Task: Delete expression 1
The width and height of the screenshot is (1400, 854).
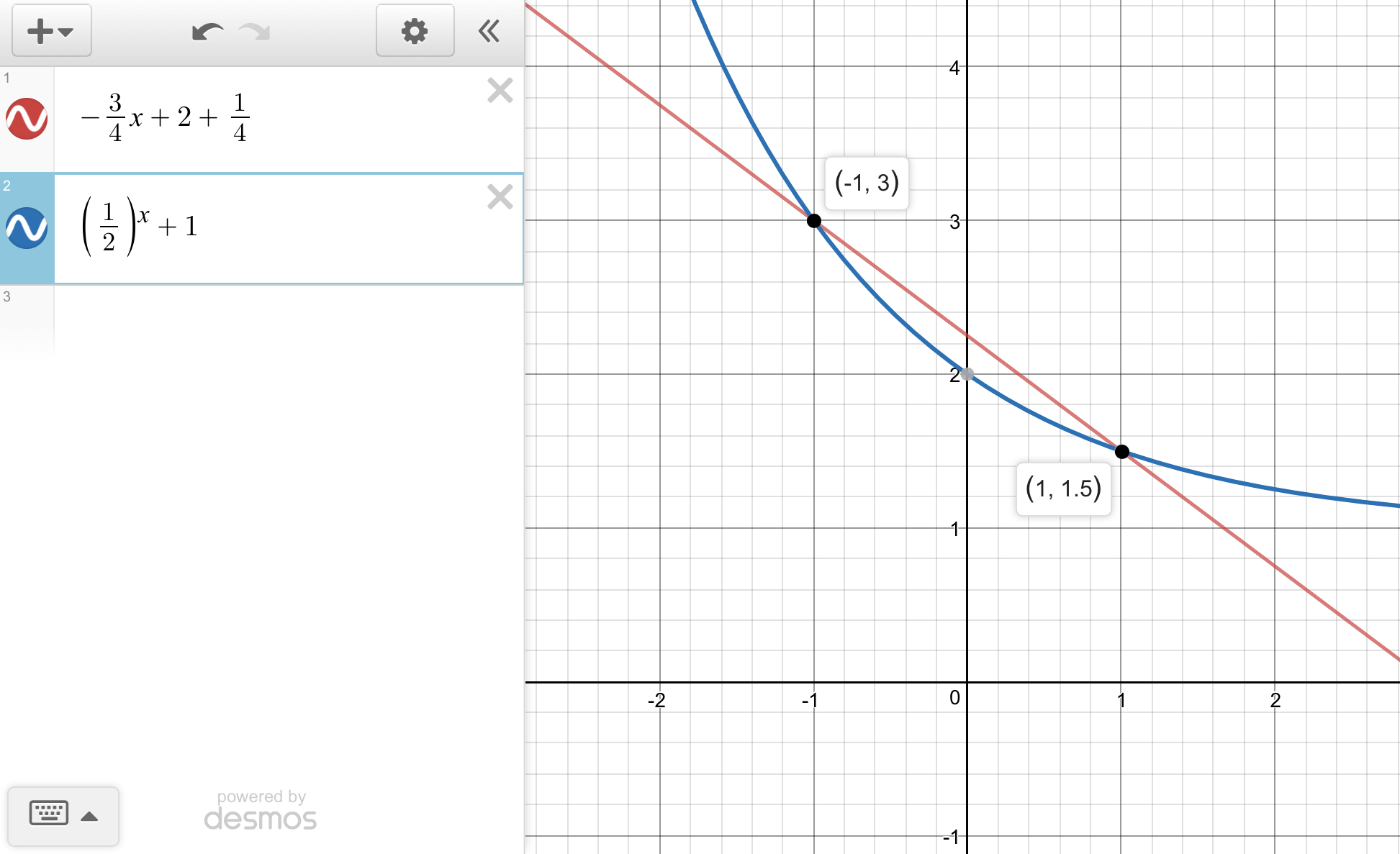Action: click(500, 91)
